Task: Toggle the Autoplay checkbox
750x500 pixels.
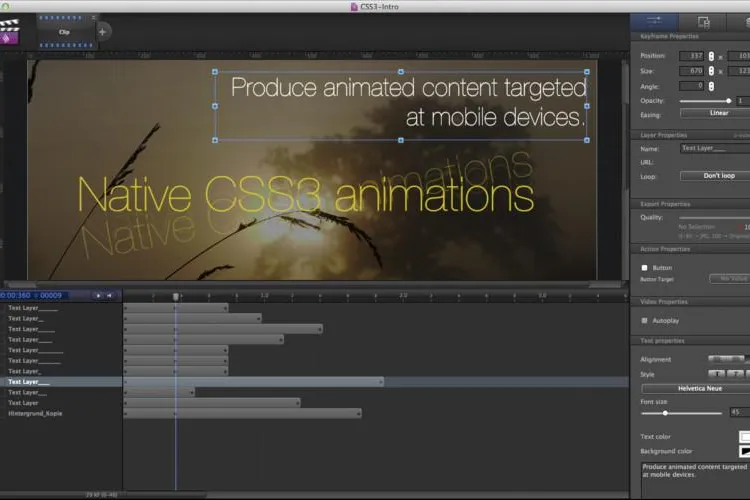Action: (x=644, y=321)
